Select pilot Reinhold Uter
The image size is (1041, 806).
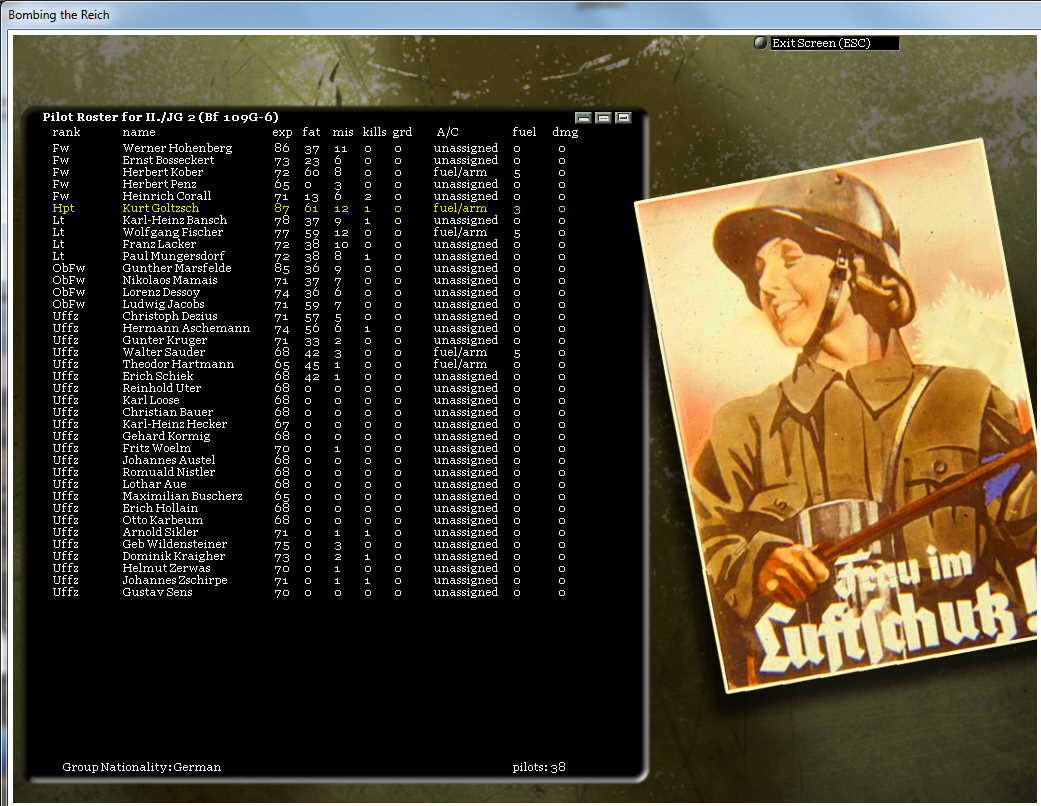161,387
